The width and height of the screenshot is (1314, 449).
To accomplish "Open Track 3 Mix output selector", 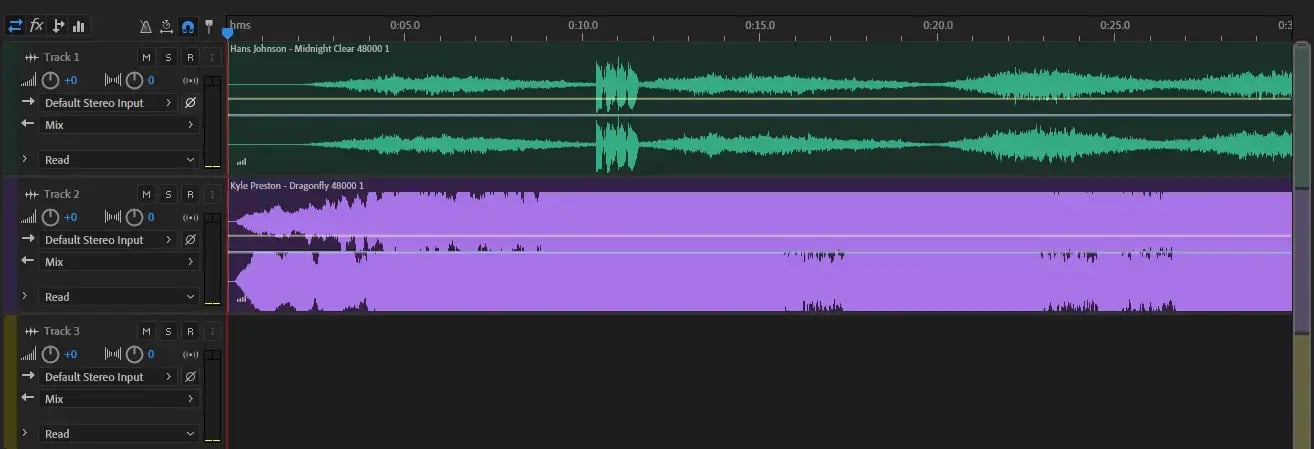I will [x=118, y=399].
